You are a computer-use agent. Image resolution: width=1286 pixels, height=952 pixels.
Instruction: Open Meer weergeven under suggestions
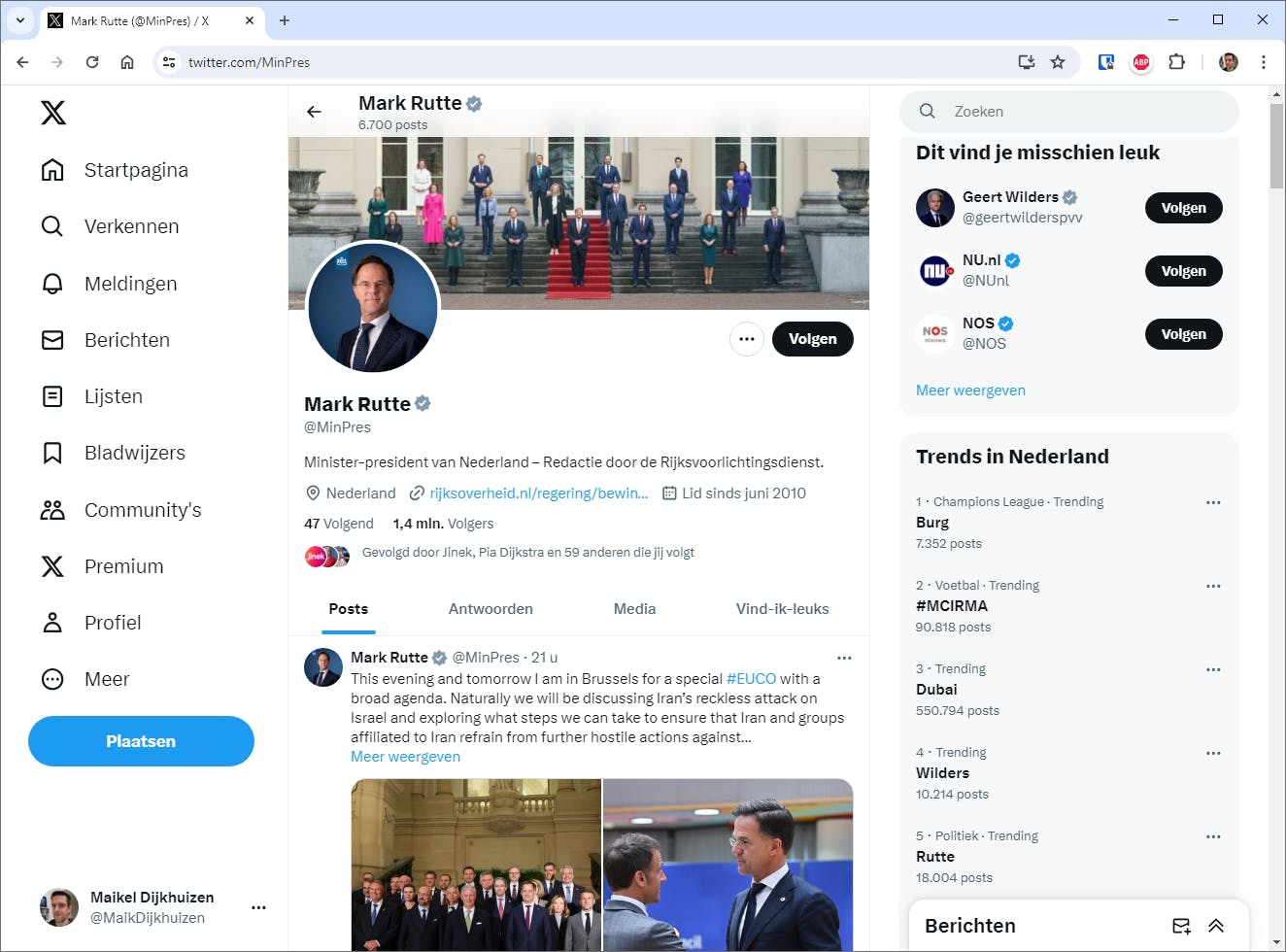970,391
